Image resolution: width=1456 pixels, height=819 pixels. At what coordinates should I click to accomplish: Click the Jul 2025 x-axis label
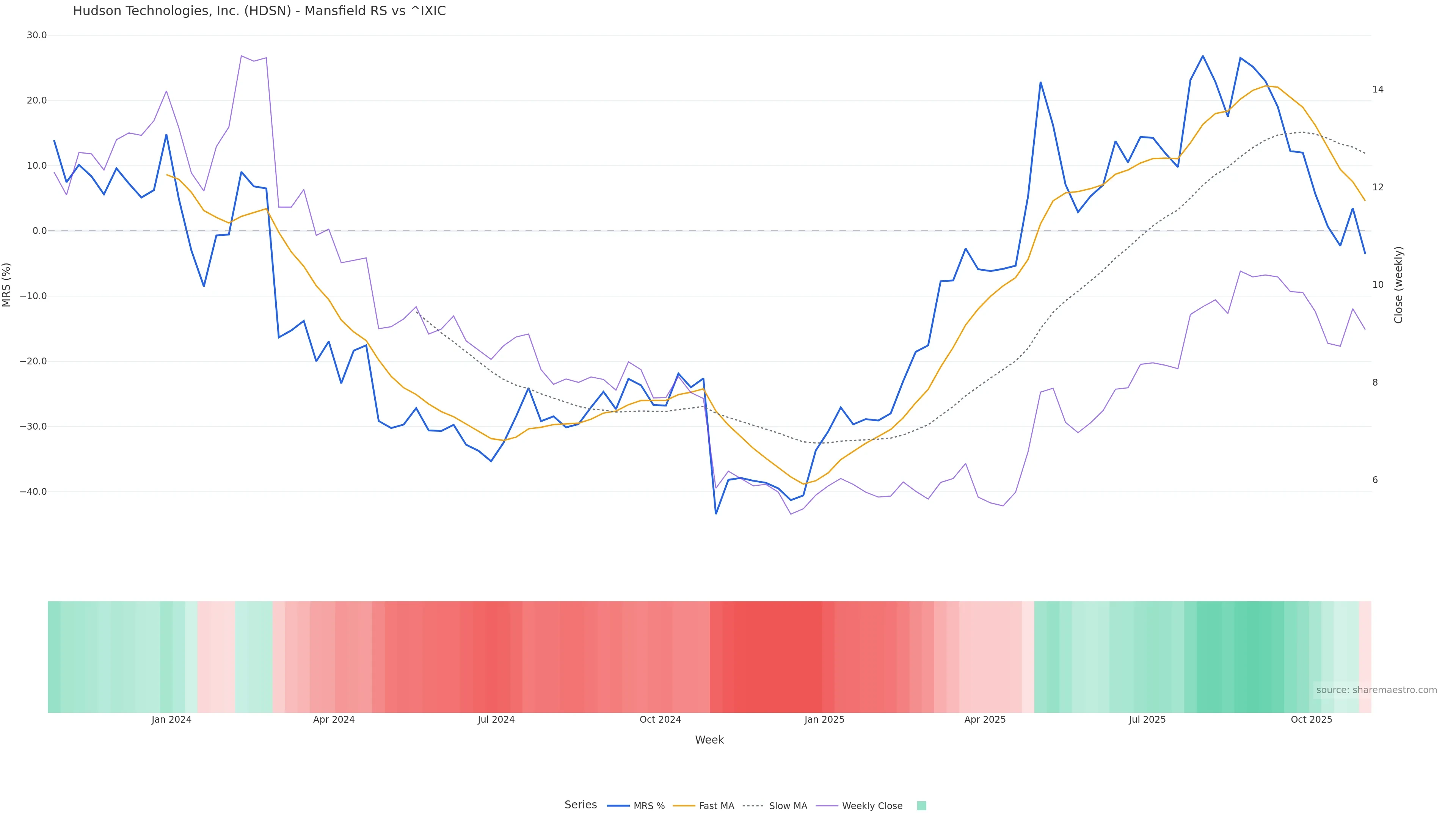pyautogui.click(x=1147, y=720)
